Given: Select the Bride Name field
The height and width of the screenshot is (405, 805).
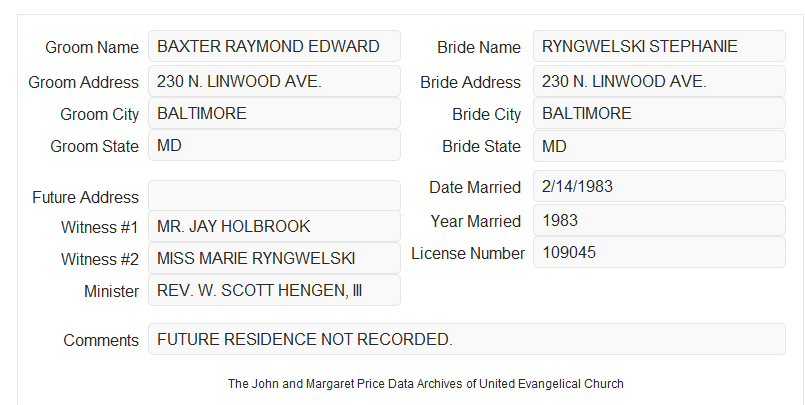Looking at the screenshot, I should (x=659, y=46).
